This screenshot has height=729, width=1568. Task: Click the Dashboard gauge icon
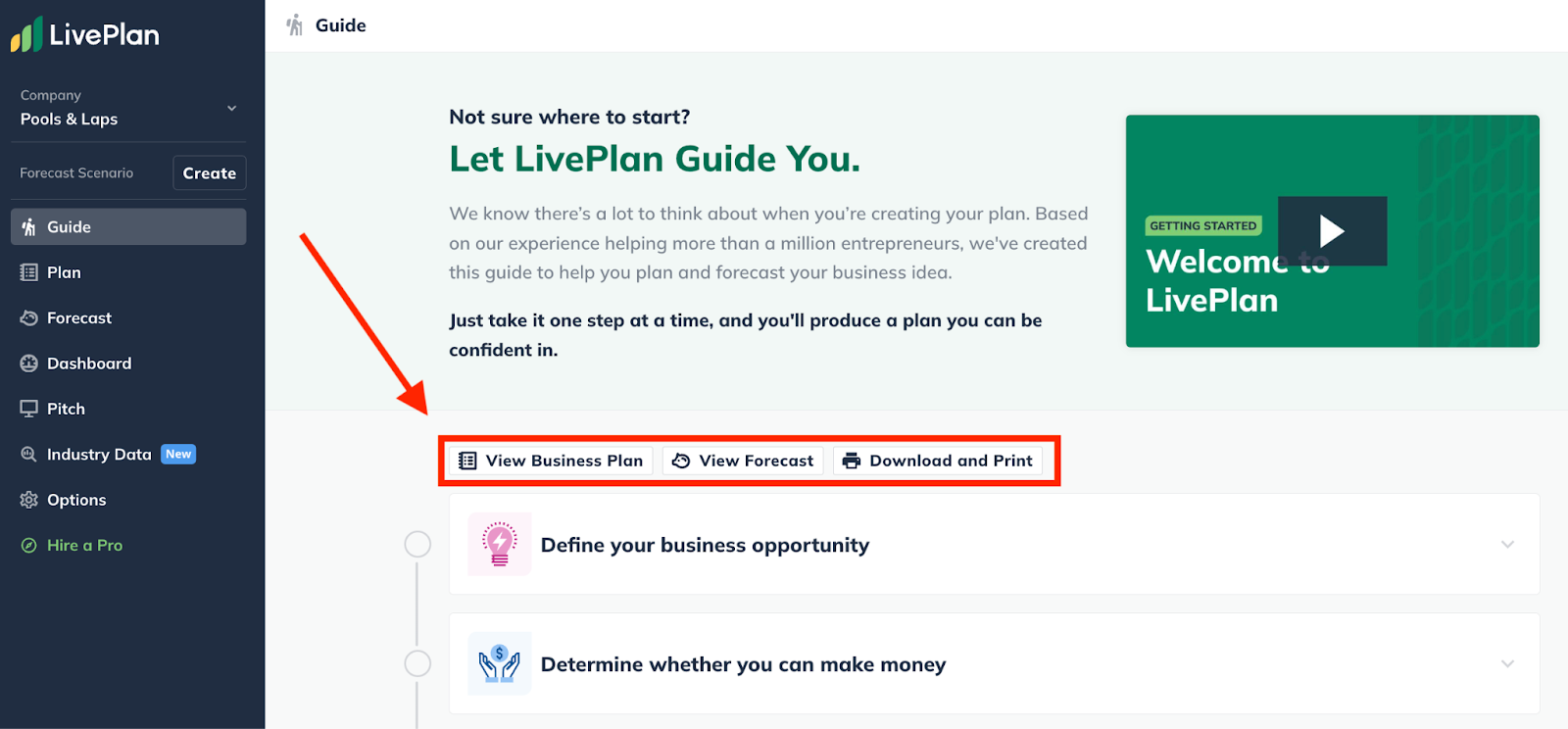pyautogui.click(x=29, y=364)
